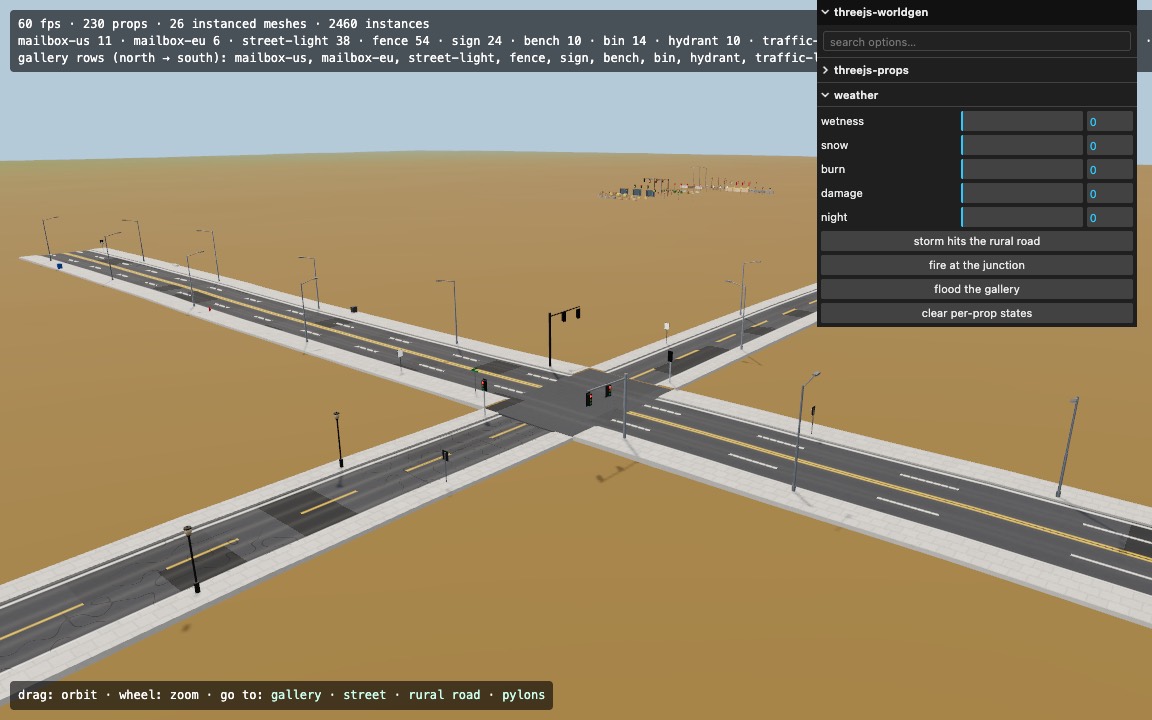Open the rural road view link

444,695
